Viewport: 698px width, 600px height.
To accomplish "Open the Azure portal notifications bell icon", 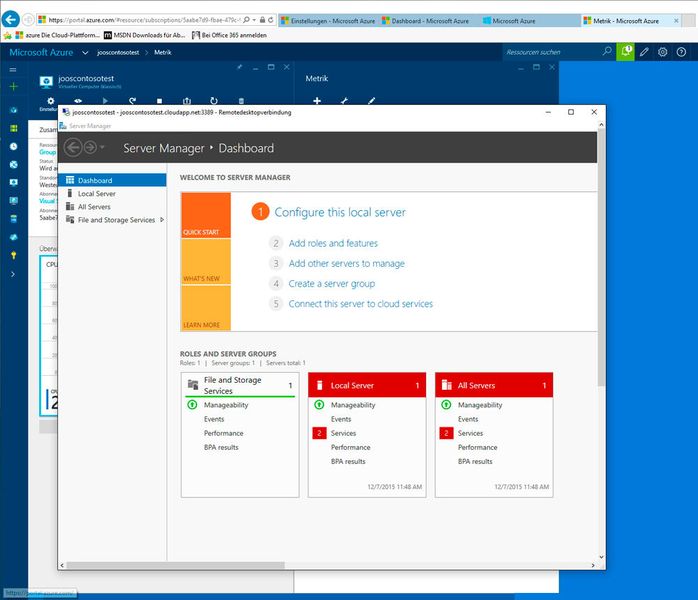I will click(x=625, y=52).
